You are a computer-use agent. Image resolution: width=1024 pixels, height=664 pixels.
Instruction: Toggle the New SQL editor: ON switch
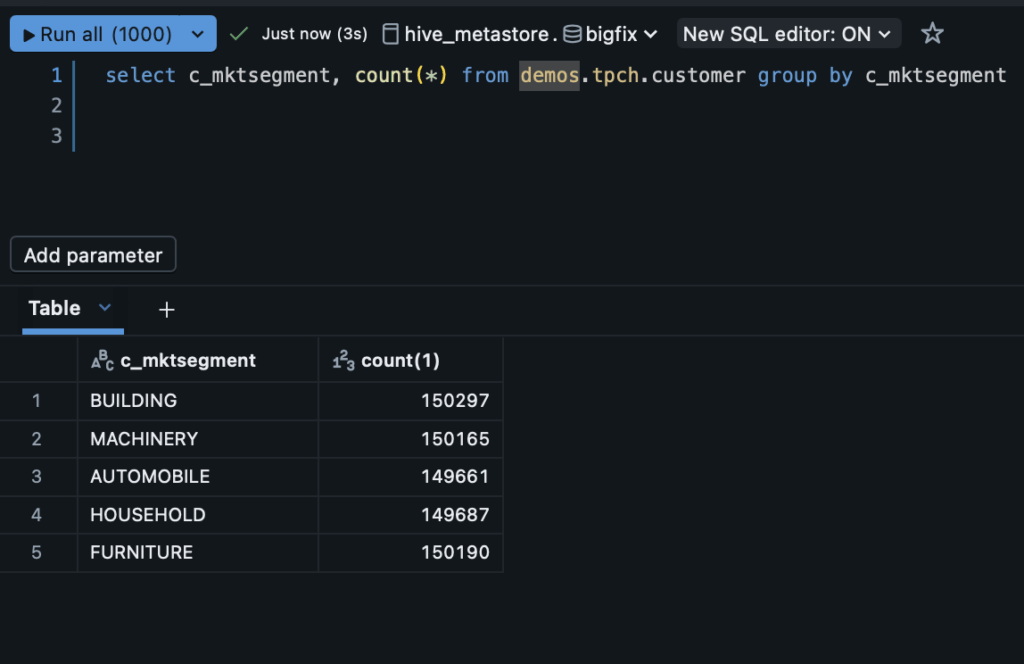788,34
